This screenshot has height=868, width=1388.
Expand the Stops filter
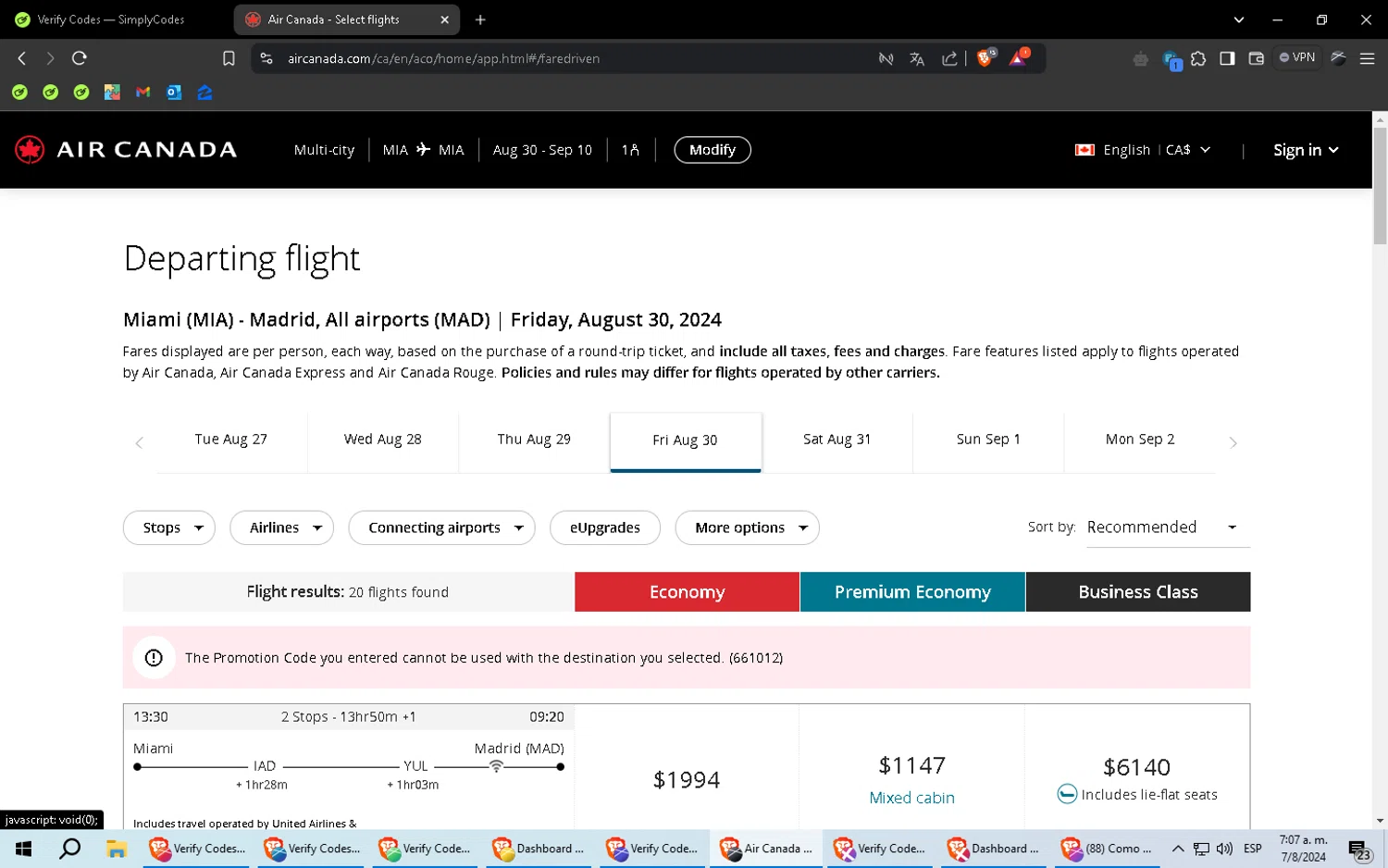point(169,527)
